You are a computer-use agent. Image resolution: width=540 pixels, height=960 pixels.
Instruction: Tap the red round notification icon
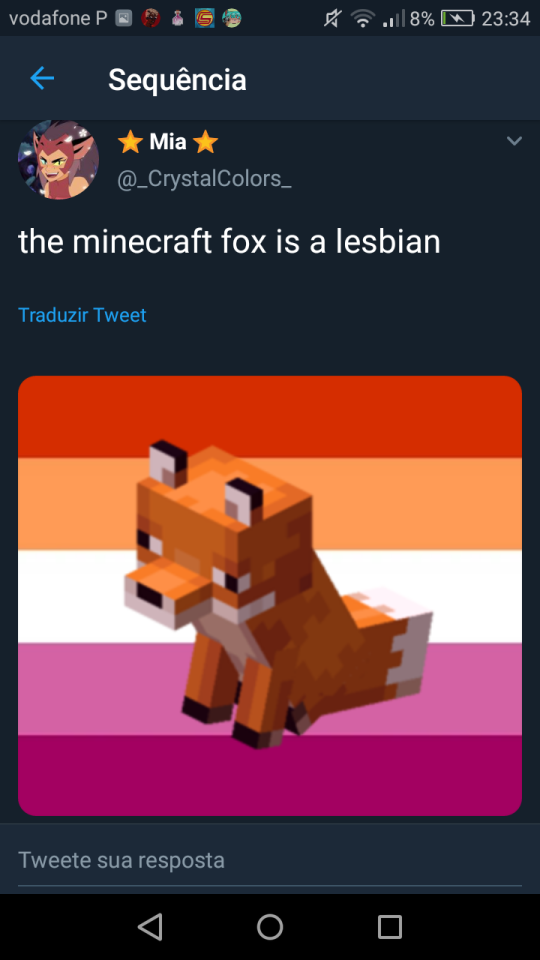151,19
